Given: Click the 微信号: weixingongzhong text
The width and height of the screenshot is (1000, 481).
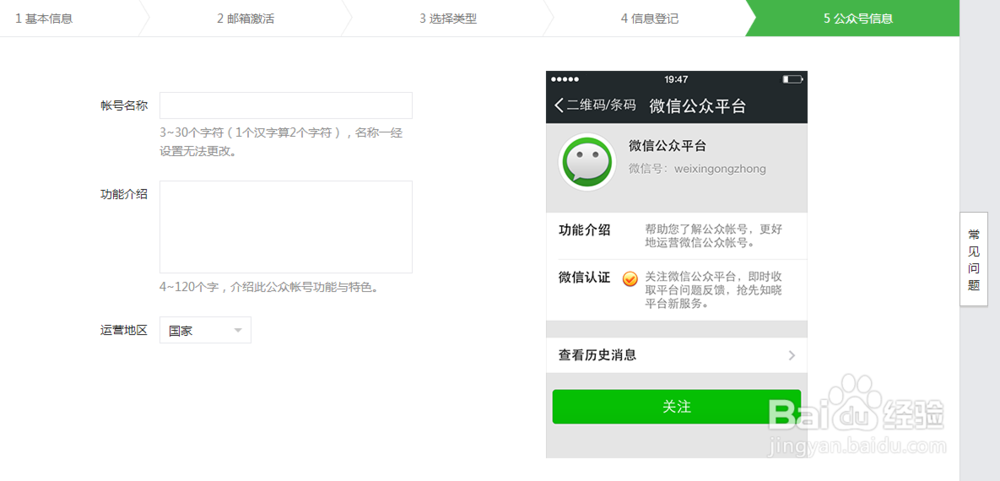Looking at the screenshot, I should coord(697,169).
